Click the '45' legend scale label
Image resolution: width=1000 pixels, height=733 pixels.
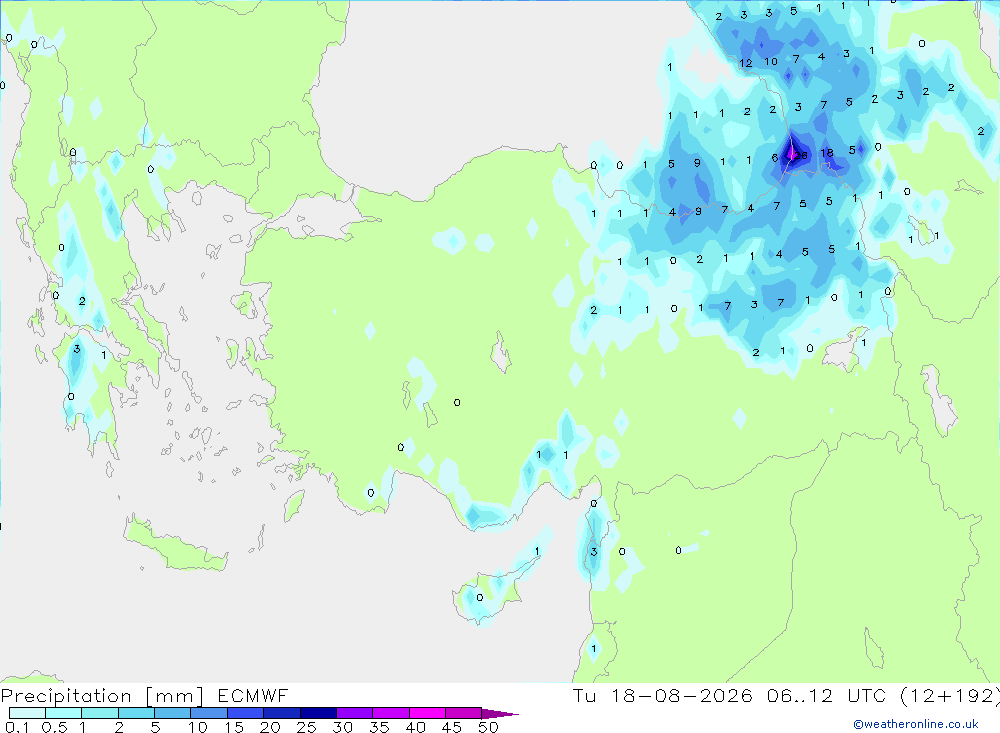click(x=452, y=727)
